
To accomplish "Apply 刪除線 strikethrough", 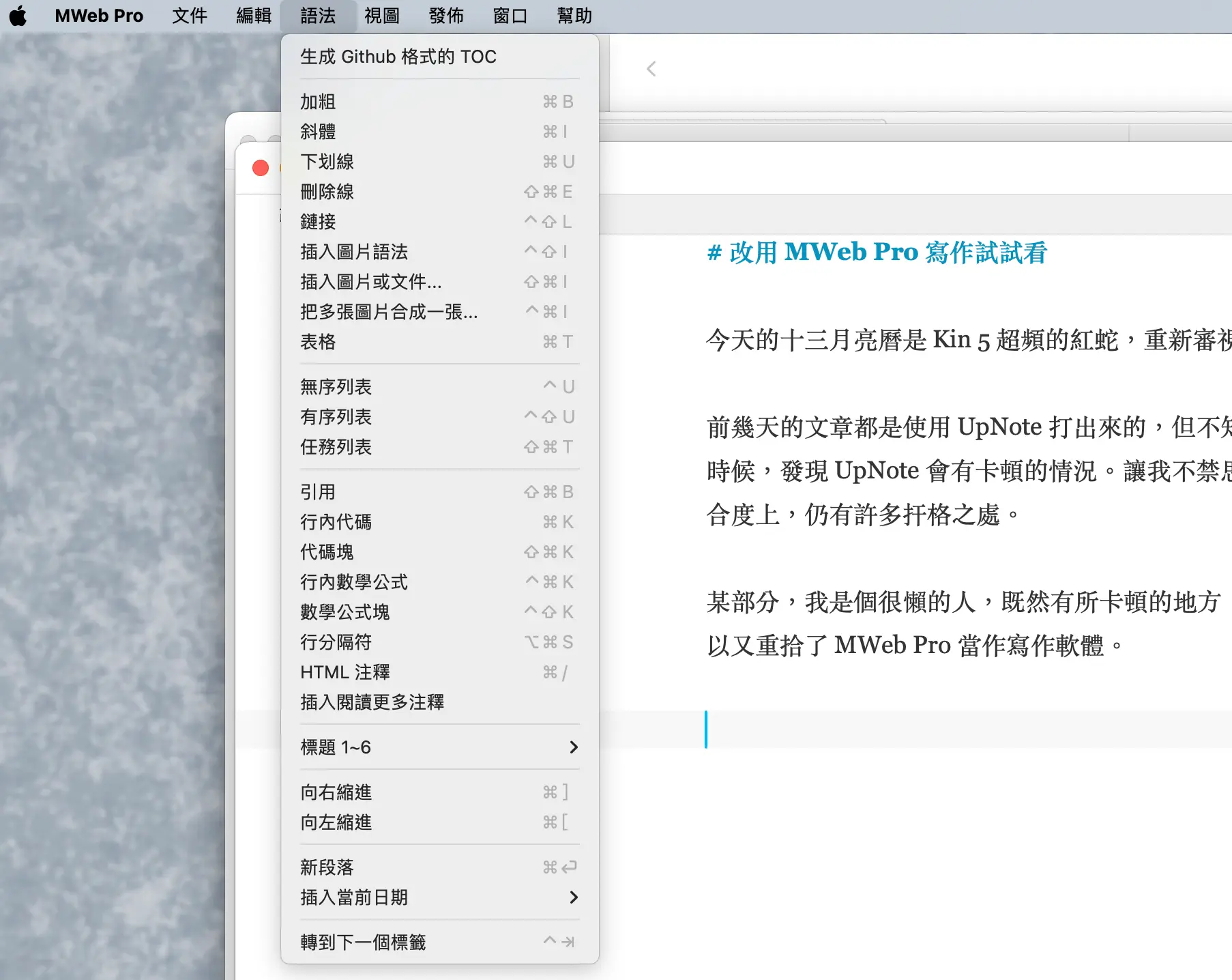I will (x=440, y=192).
